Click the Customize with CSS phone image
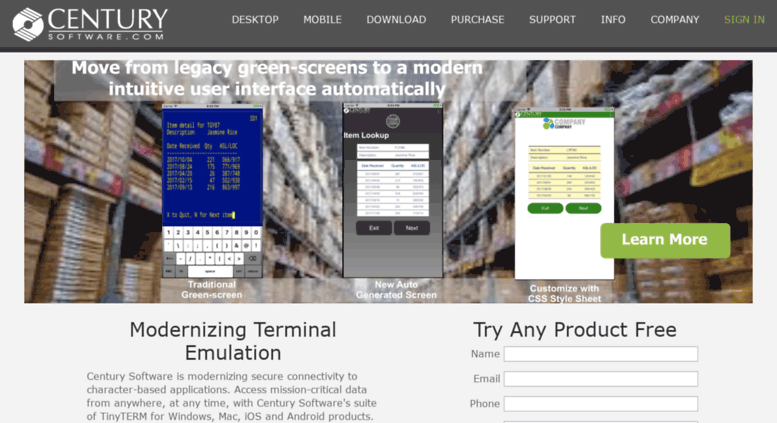777x423 pixels. coord(564,193)
